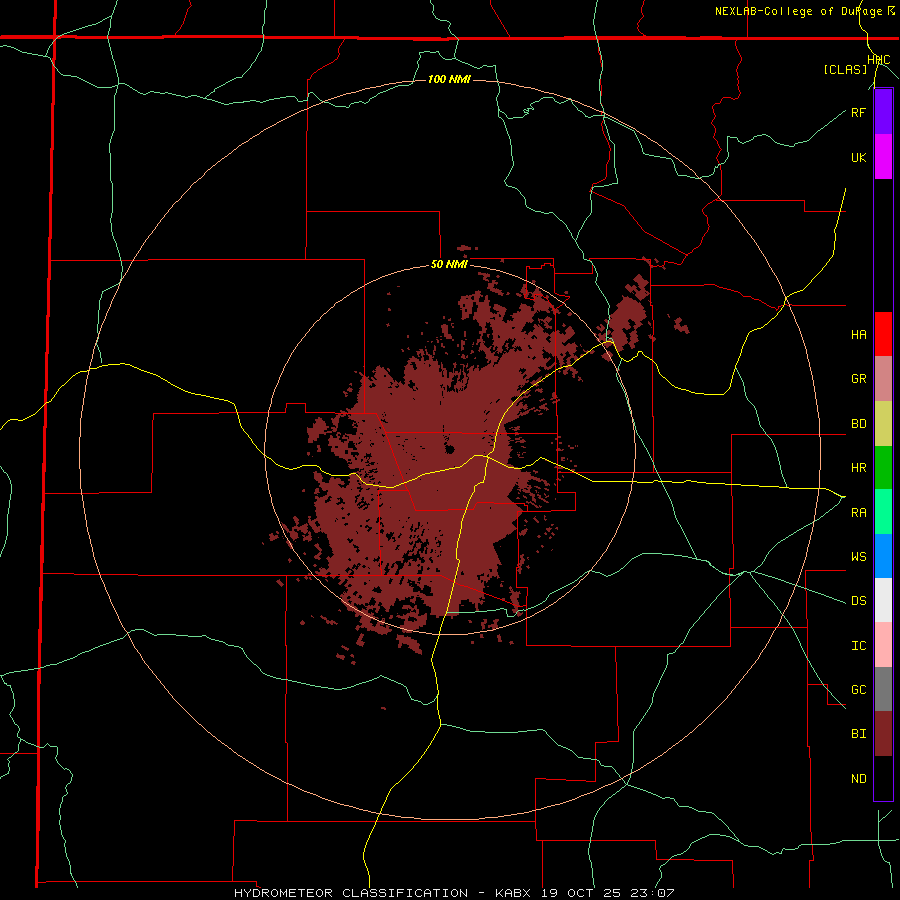Viewport: 900px width, 900px height.
Task: Select the dusty pink GR legend swatch
Action: (x=883, y=379)
